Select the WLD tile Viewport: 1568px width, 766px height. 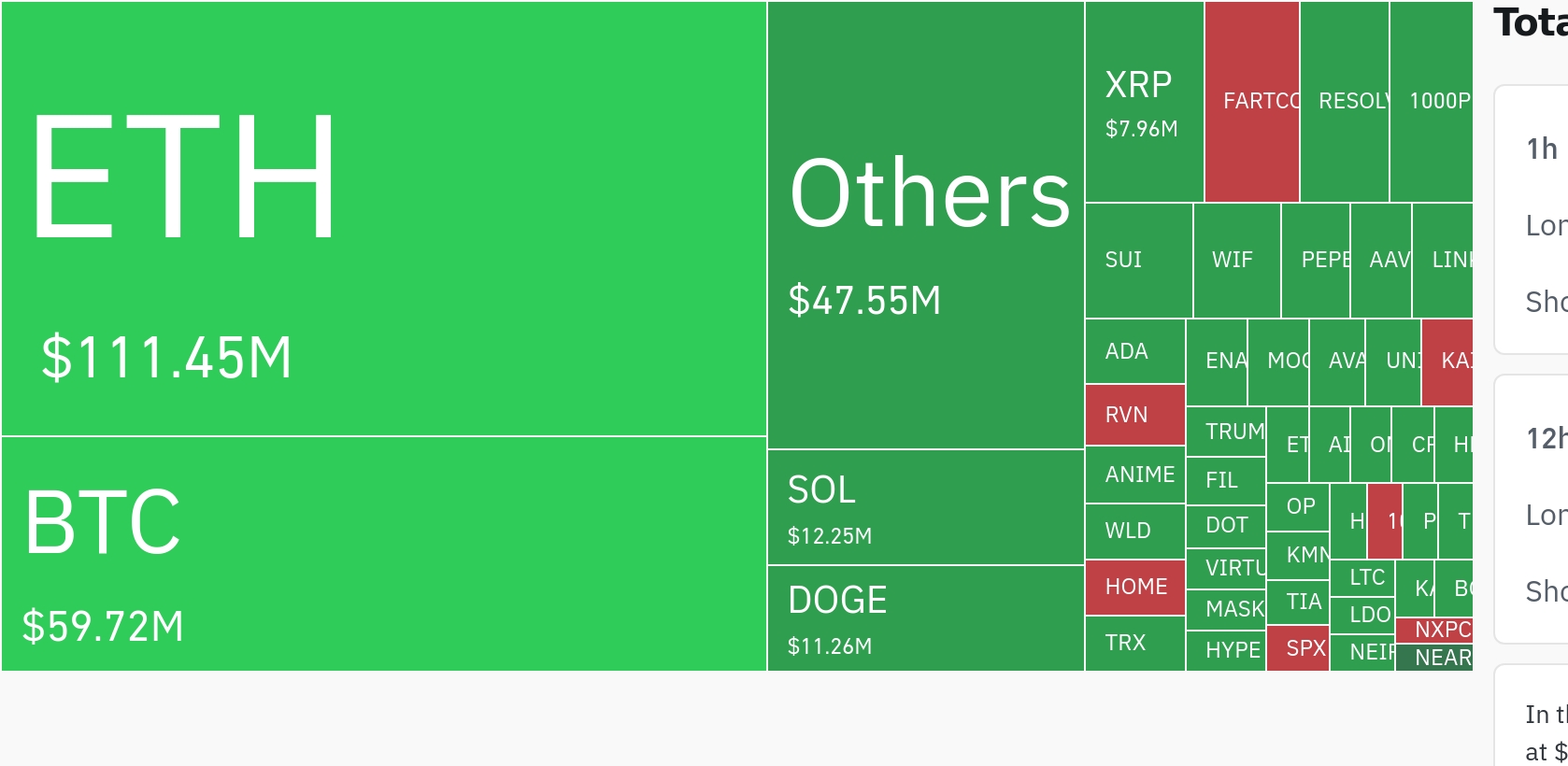[x=1135, y=532]
